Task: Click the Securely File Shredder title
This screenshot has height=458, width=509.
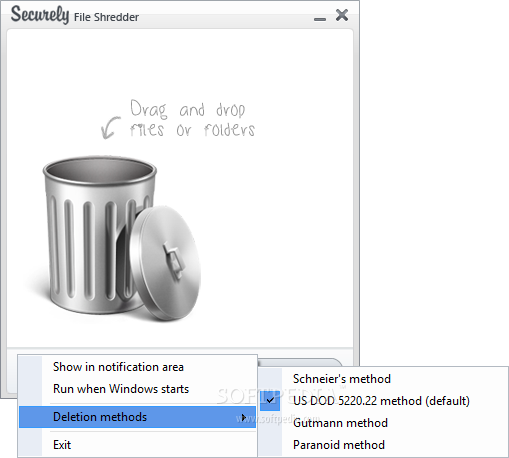Action: tap(75, 15)
